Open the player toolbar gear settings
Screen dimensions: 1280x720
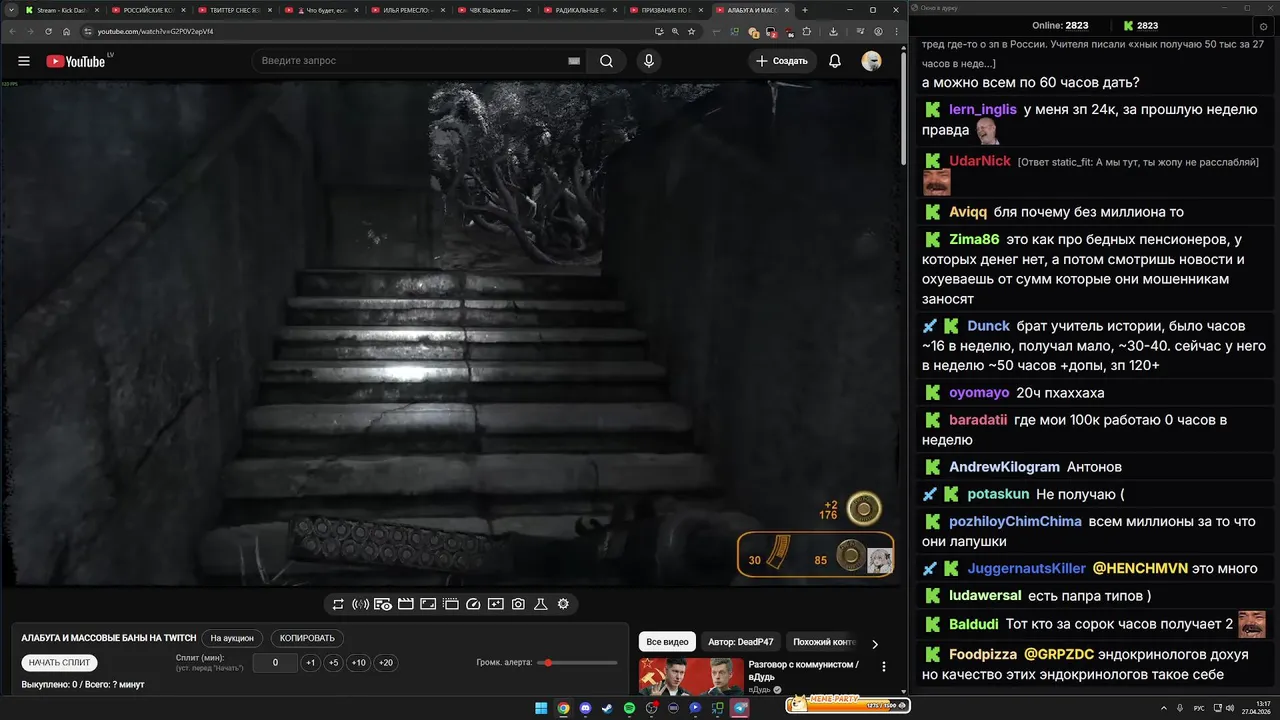pos(563,604)
